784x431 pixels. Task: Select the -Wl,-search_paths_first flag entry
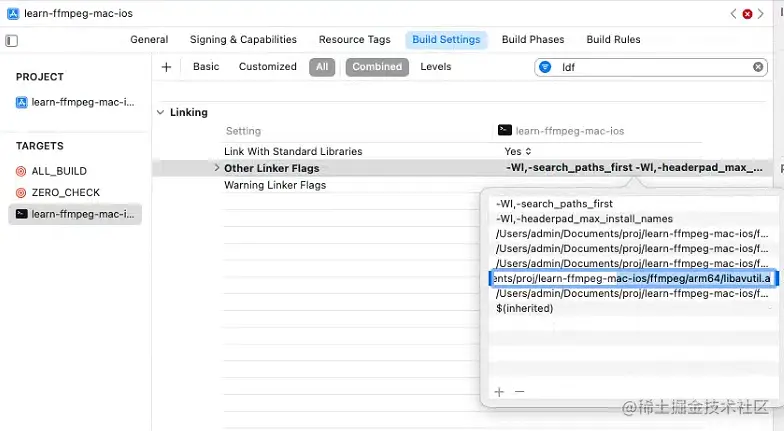[x=554, y=204]
